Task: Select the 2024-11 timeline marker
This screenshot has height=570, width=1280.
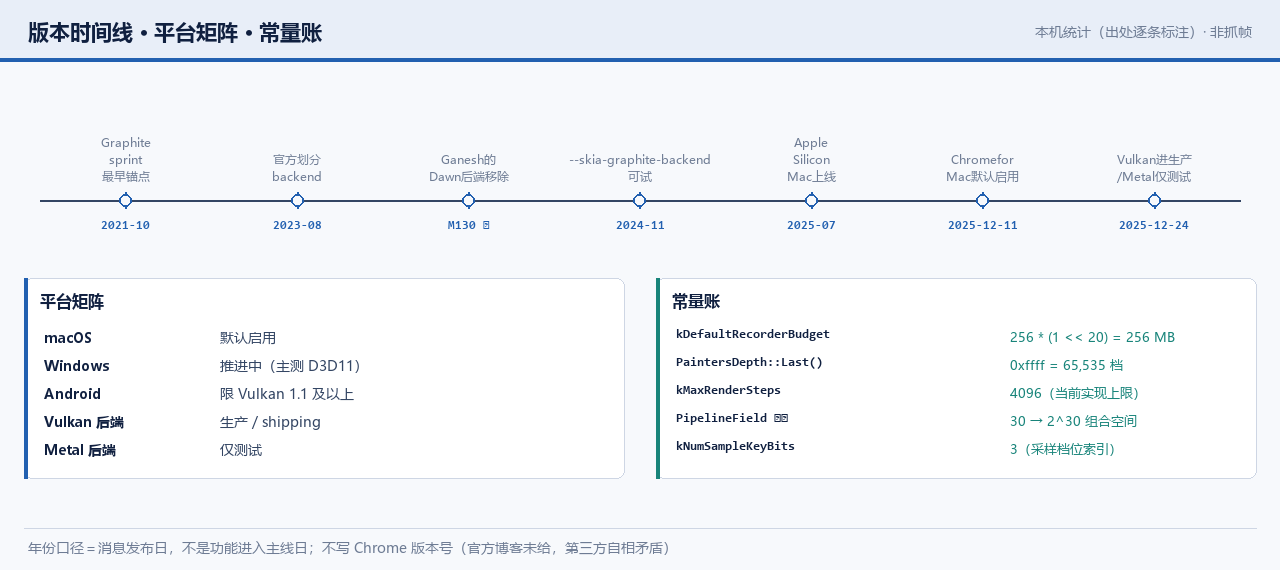Action: tap(640, 201)
